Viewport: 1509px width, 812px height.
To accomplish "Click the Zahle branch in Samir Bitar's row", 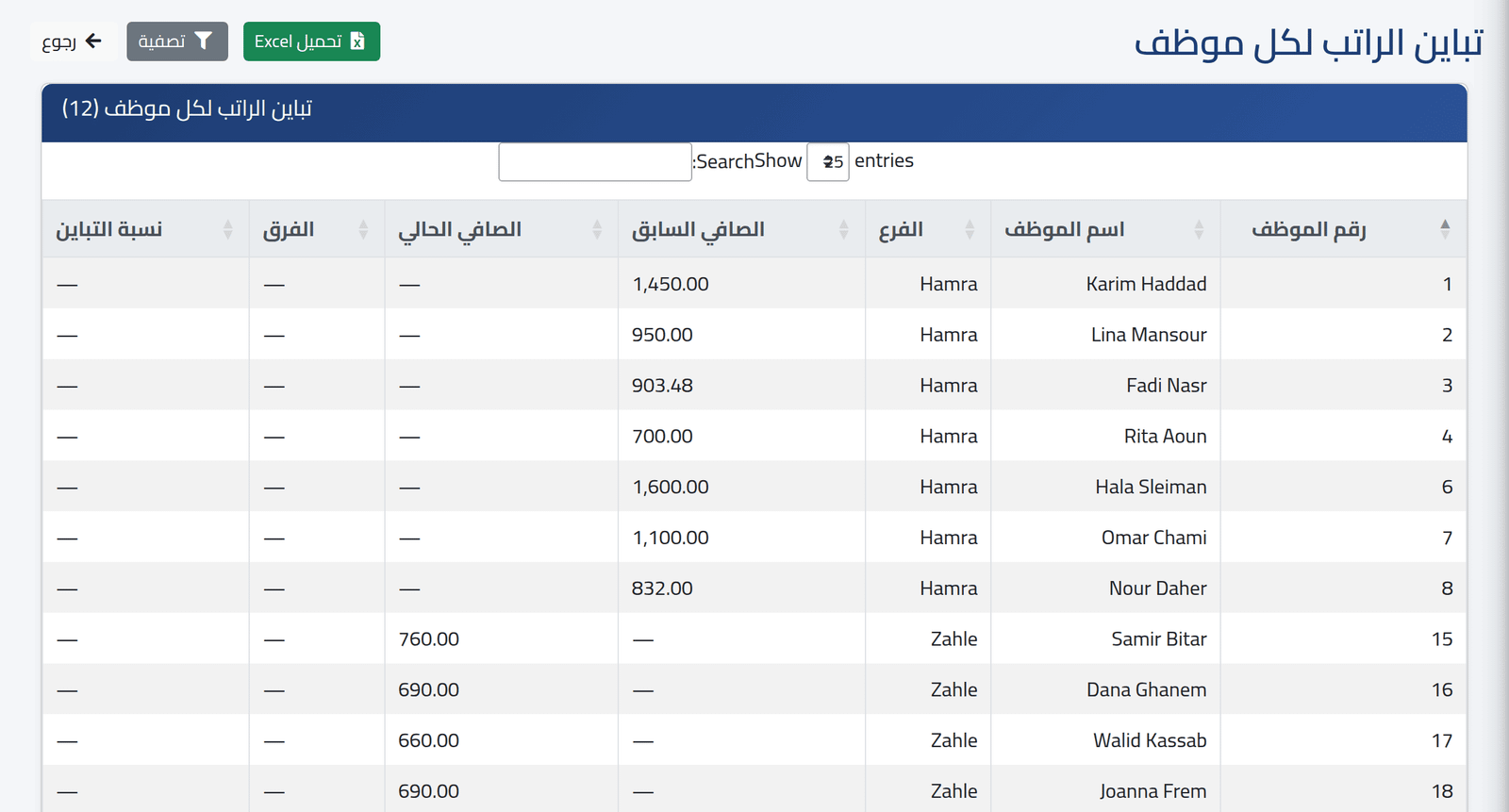I will coord(953,639).
